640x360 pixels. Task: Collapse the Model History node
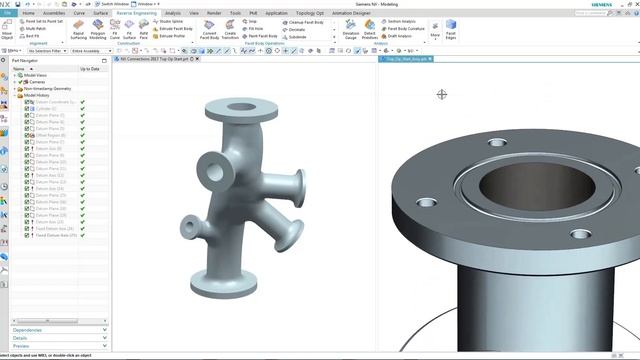15,96
